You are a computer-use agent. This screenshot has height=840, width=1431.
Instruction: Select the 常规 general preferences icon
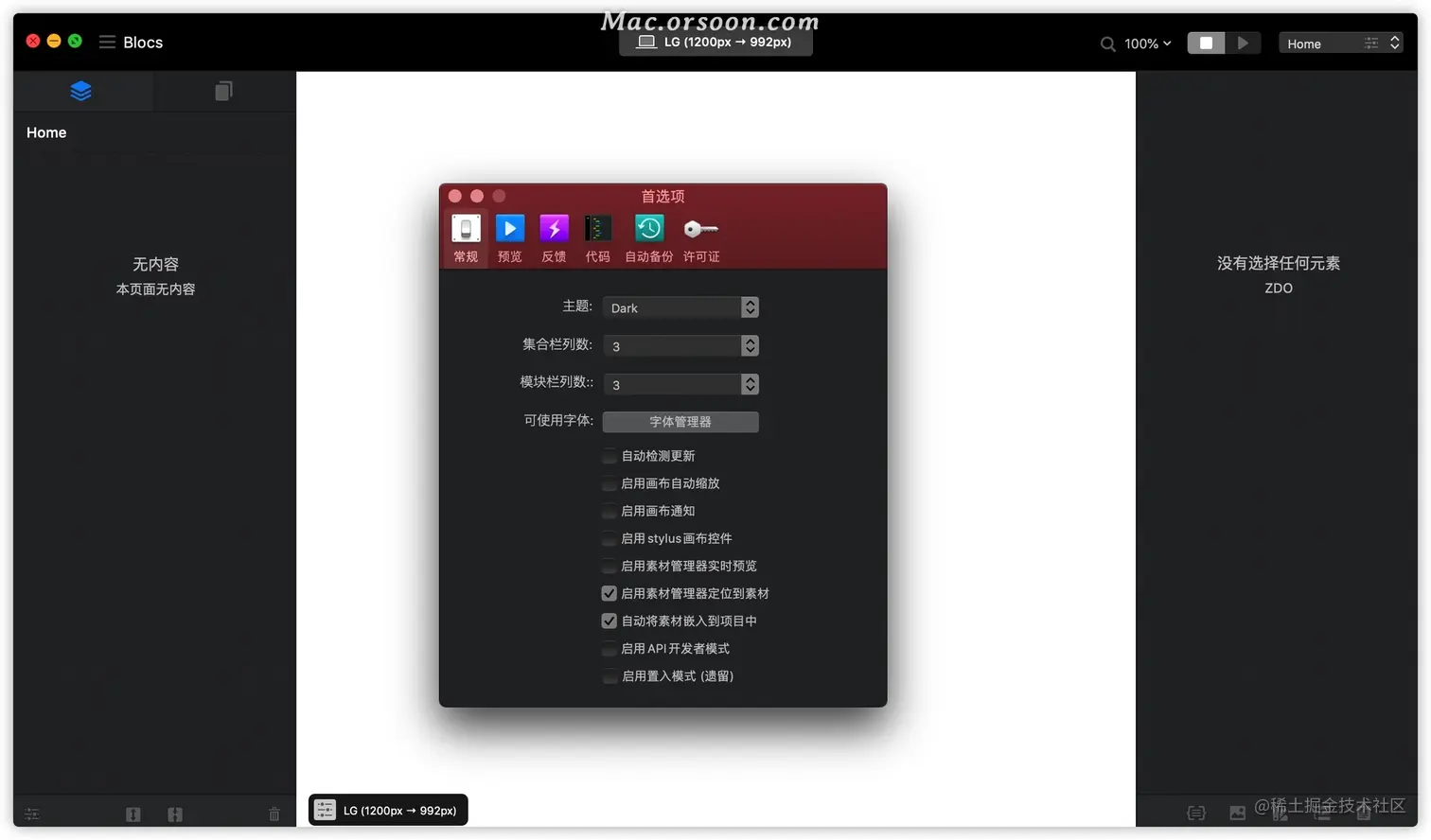[466, 238]
